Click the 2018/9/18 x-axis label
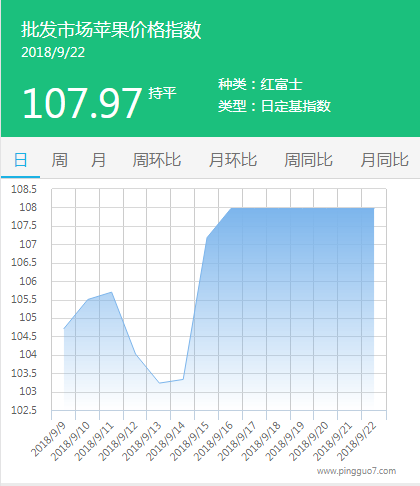Viewport: 420px width, 486px height. (x=262, y=441)
